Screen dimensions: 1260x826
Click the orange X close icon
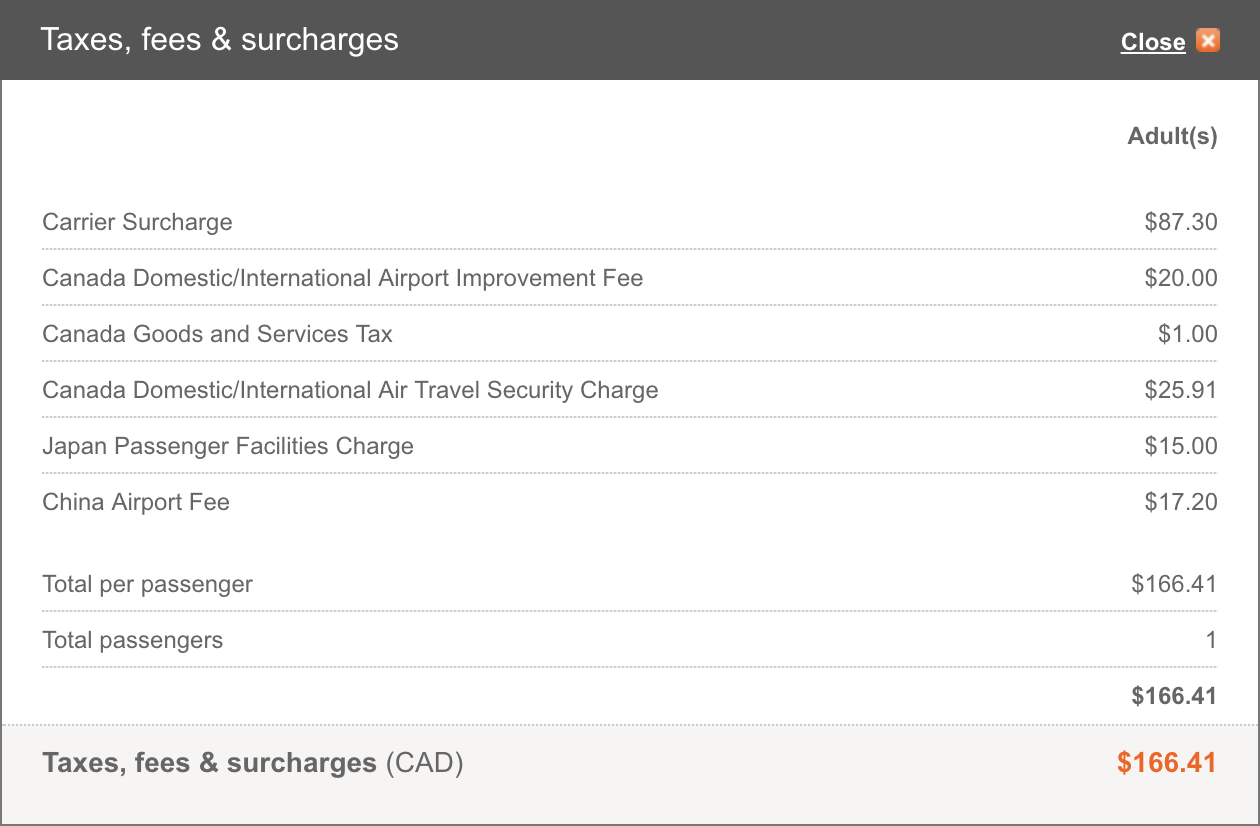click(1208, 41)
